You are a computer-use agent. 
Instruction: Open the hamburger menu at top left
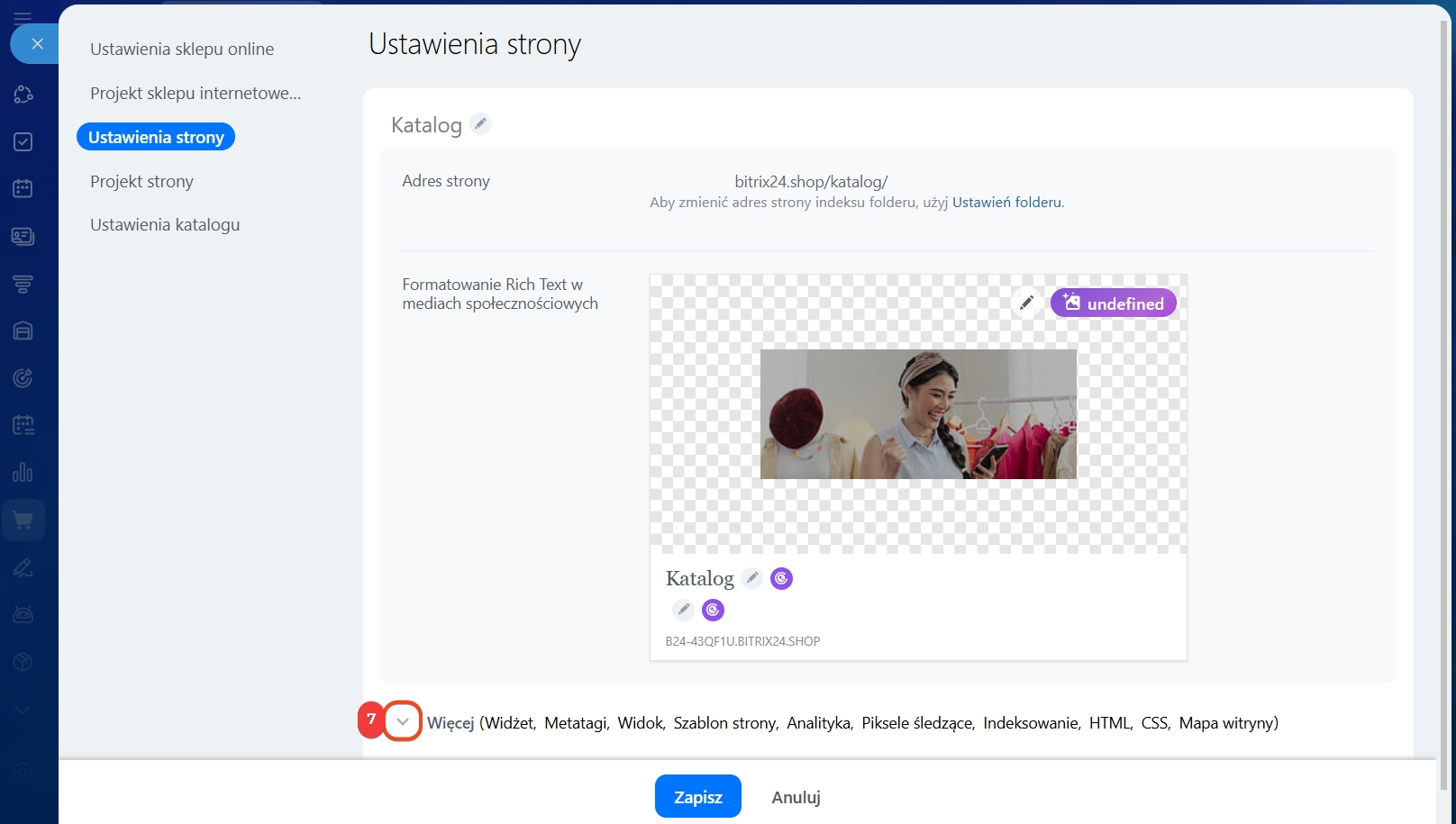23,16
